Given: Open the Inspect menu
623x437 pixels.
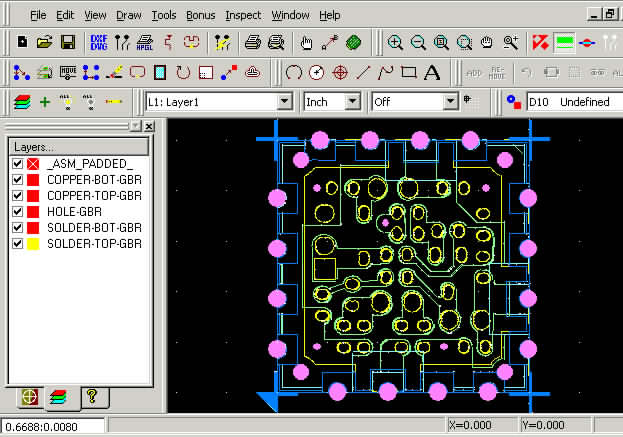Looking at the screenshot, I should [243, 15].
